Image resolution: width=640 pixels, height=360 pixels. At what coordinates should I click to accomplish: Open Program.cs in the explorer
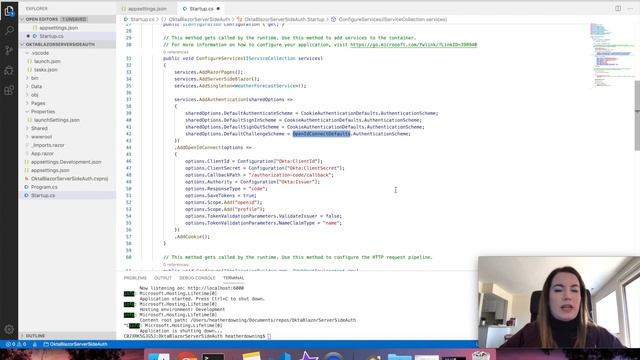point(44,187)
